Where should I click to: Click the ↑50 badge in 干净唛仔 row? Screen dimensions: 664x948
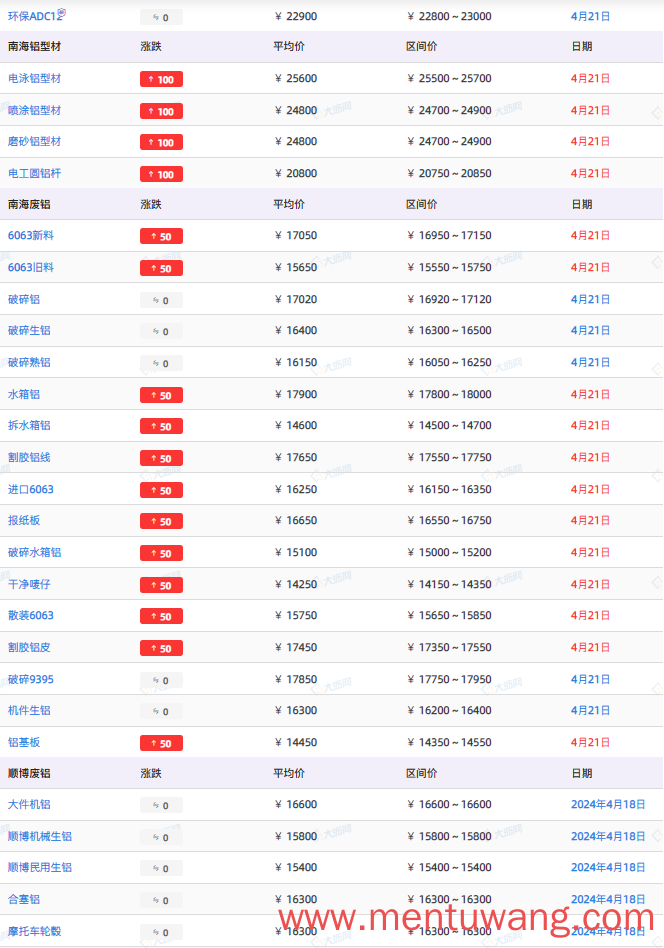coord(161,585)
